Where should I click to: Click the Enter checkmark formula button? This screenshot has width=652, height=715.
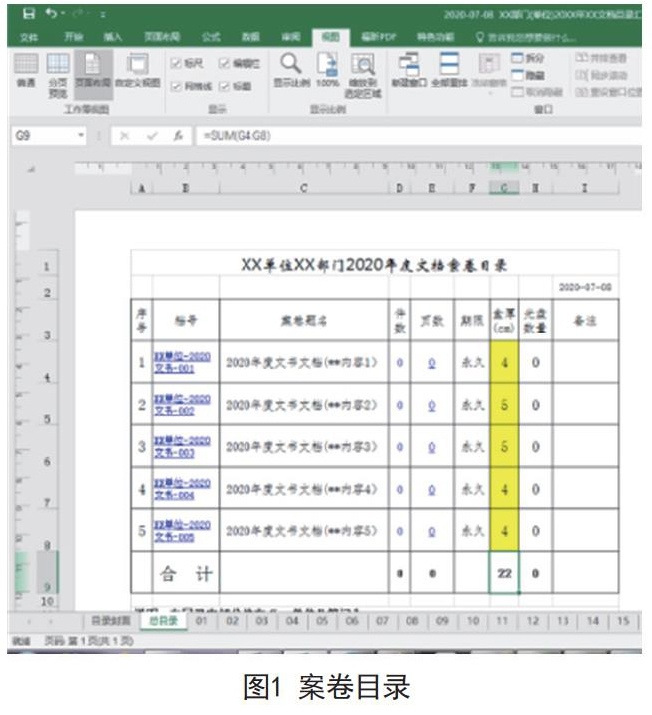152,136
